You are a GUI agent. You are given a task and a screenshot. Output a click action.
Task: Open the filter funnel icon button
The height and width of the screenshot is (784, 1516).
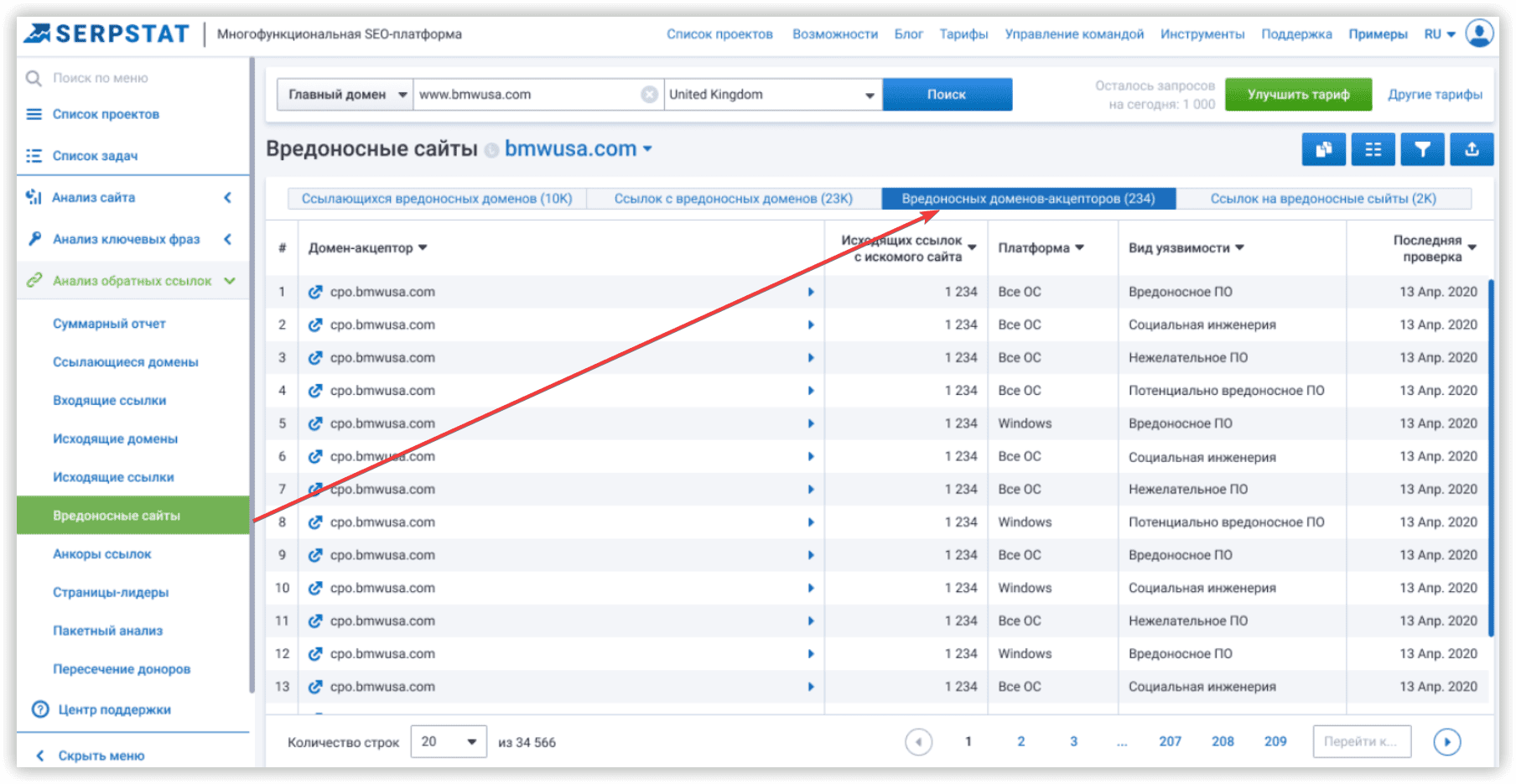(1422, 150)
